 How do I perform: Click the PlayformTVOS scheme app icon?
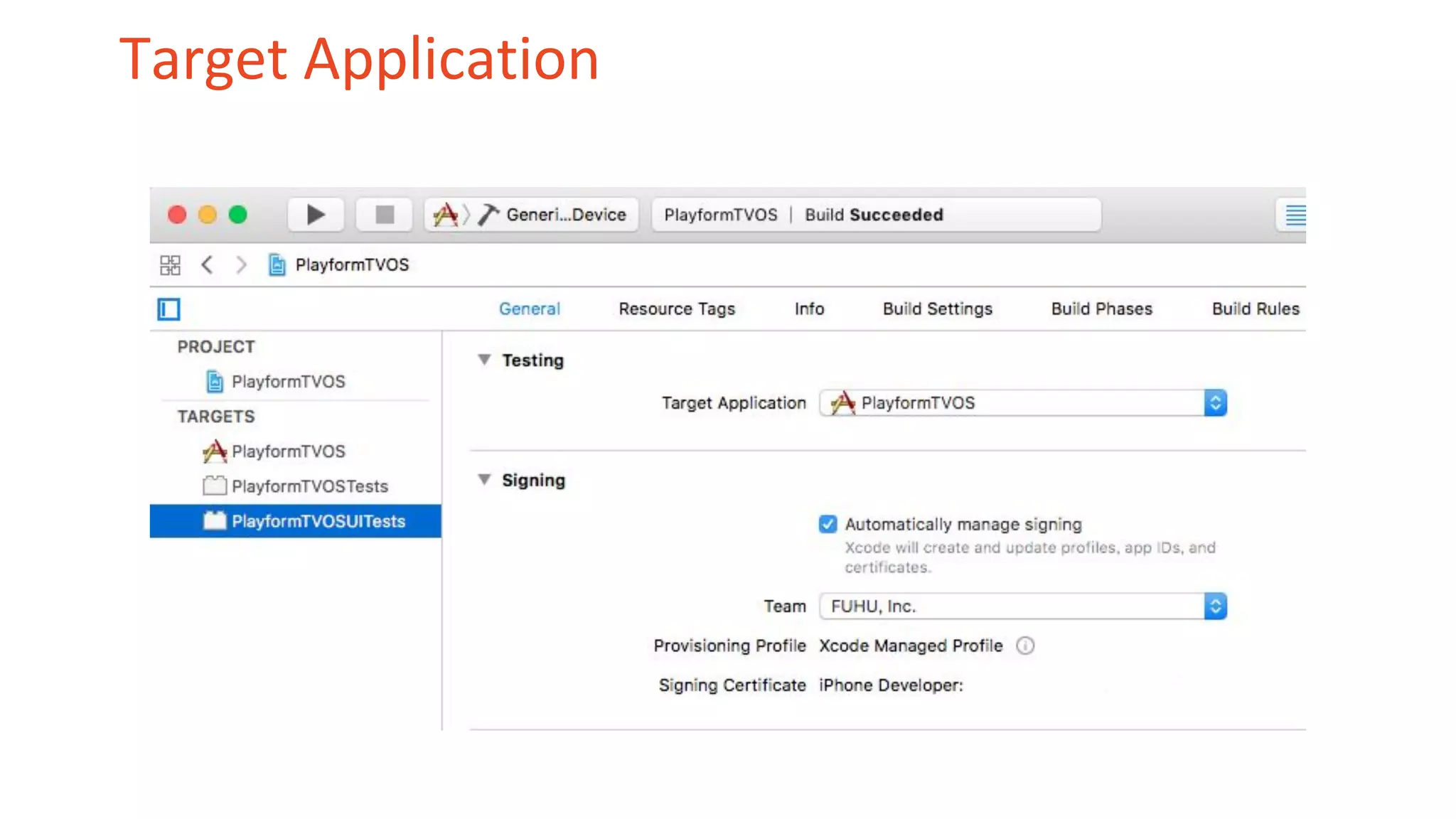point(446,215)
